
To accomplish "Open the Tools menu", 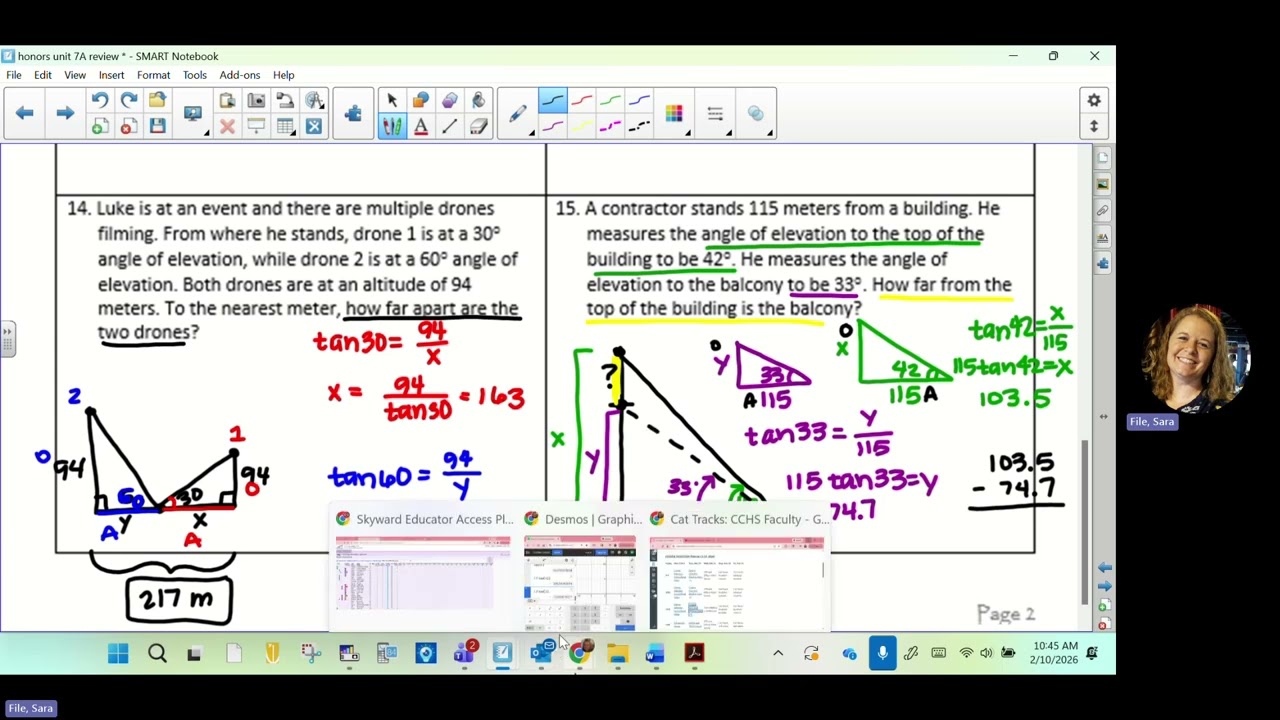I will click(194, 75).
